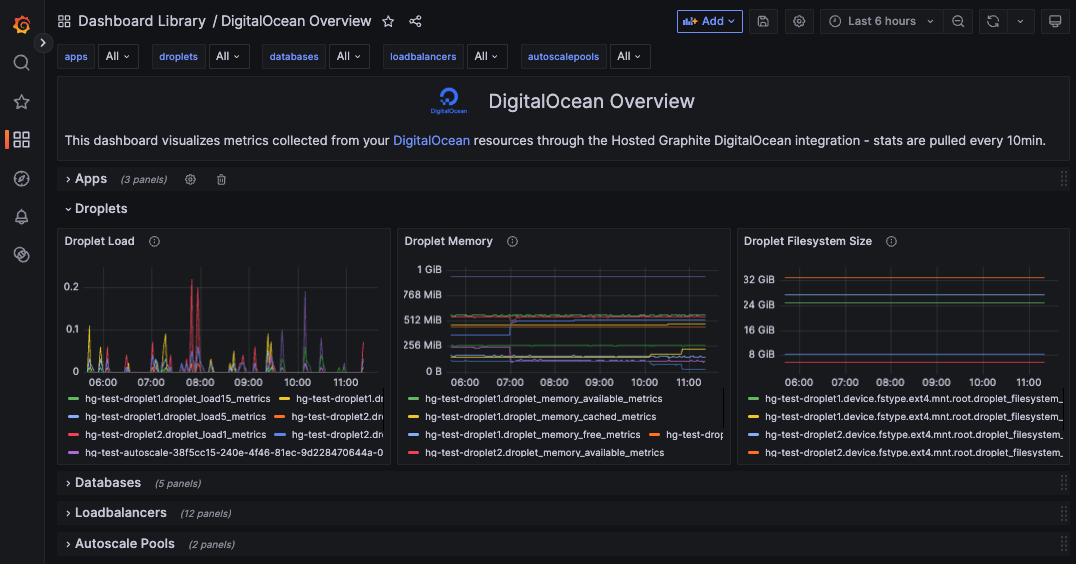Click the dashboards grid icon in breadcrumb
1076x564 pixels.
(x=64, y=21)
